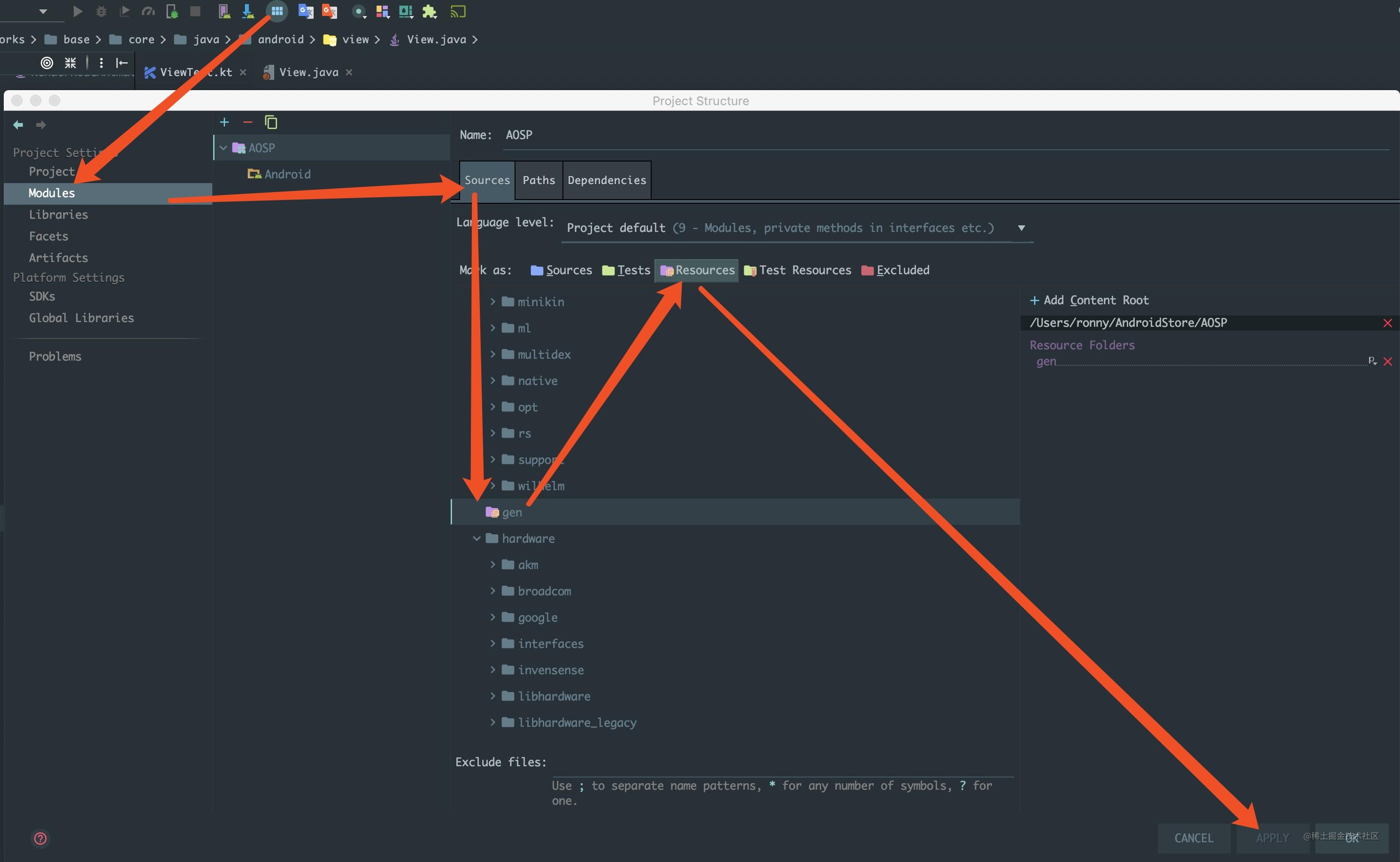Click the Sources tab in Project Structure
Viewport: 1400px width, 862px height.
(486, 180)
